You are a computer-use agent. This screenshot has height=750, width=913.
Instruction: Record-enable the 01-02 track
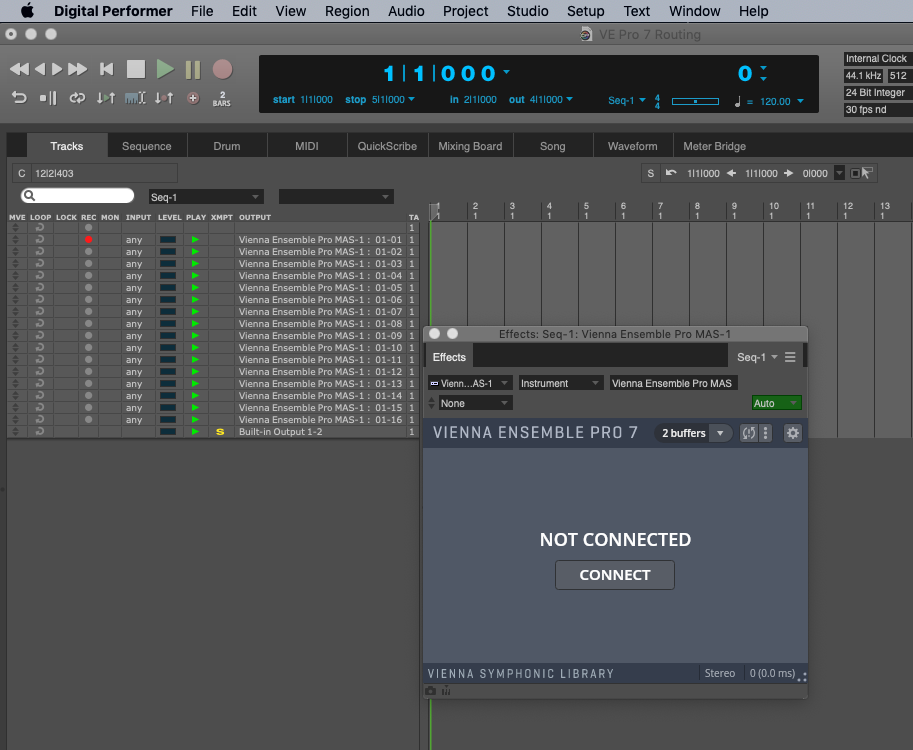coord(89,252)
